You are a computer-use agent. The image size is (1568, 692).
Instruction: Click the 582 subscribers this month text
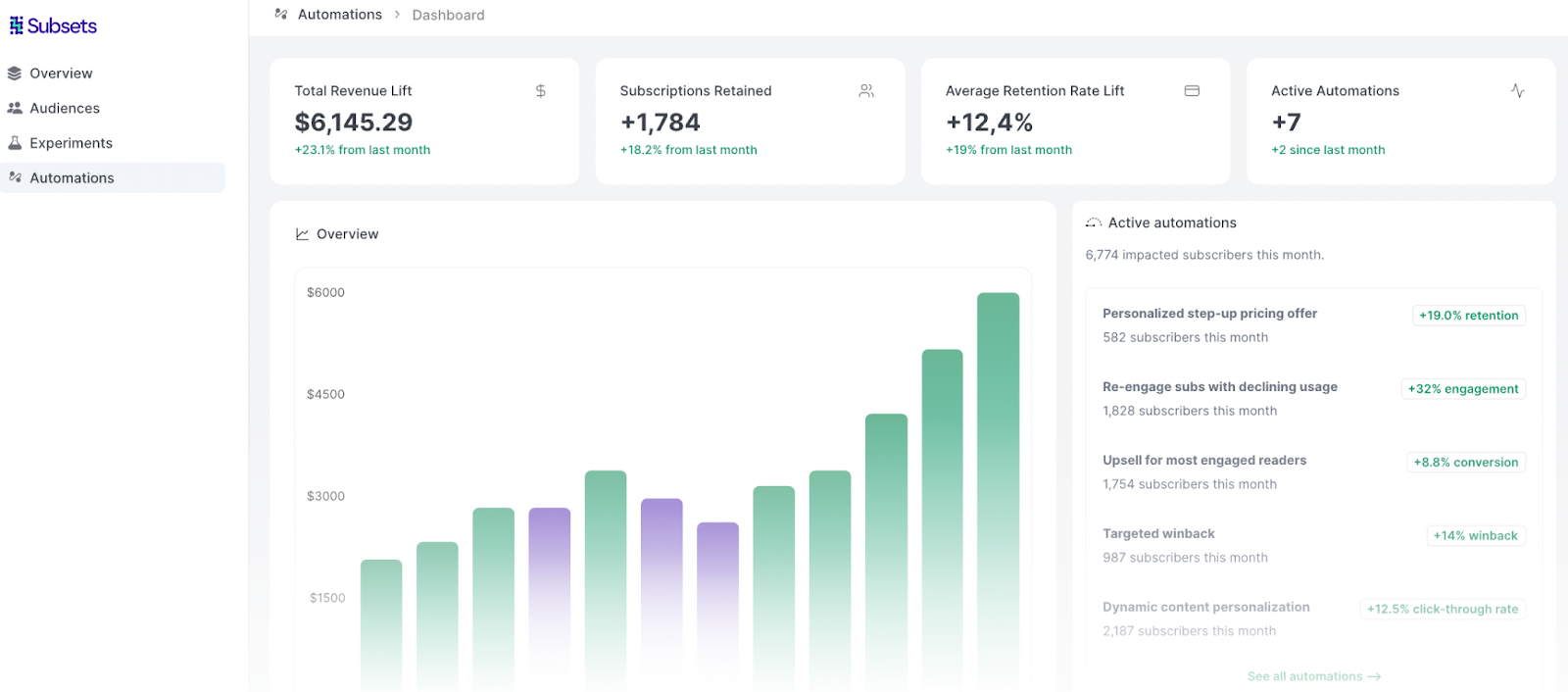coord(1185,337)
